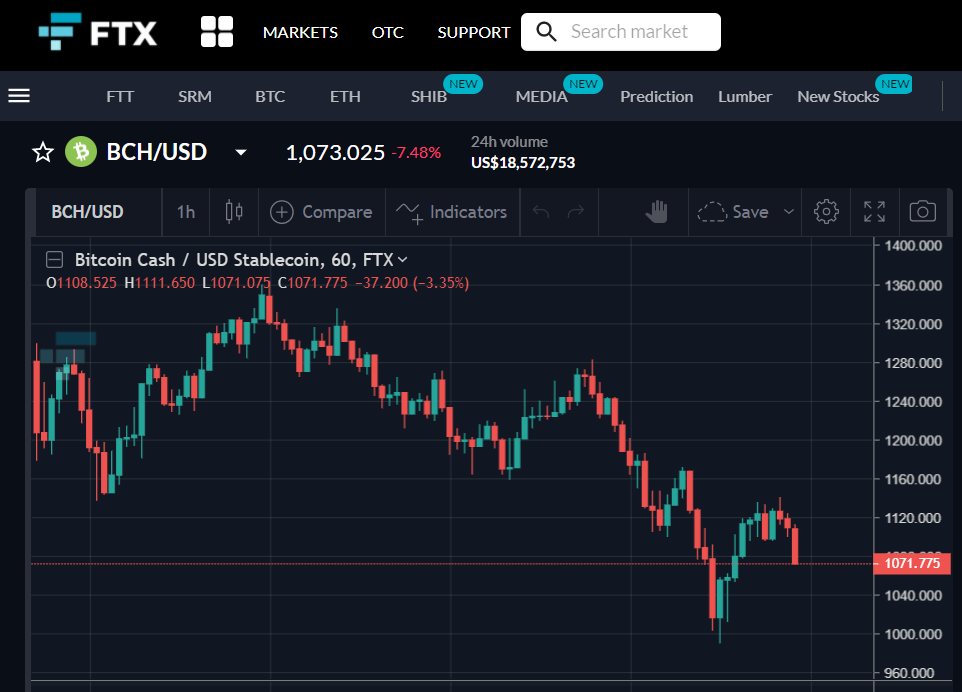Open the Save layout dropdown arrow
962x692 pixels.
789,212
